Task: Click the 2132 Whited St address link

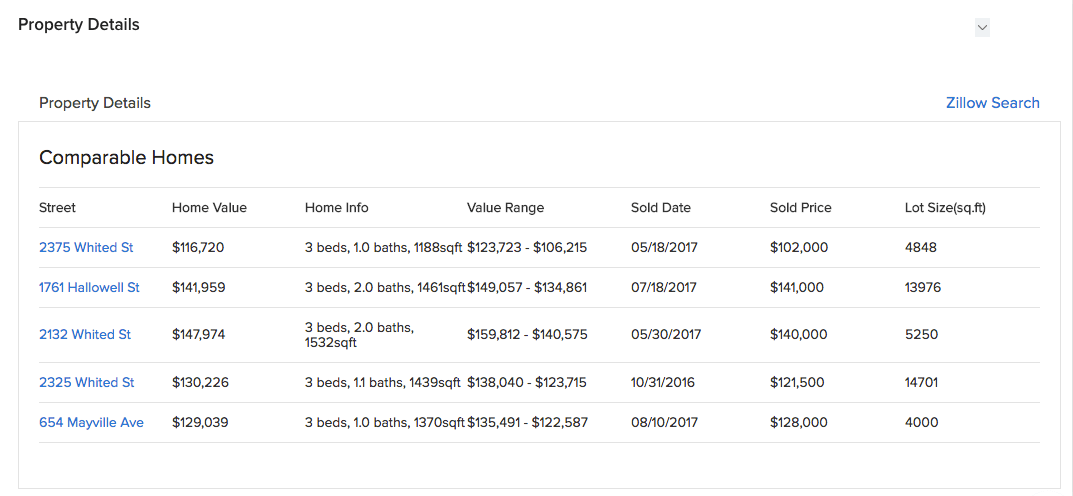Action: click(x=85, y=334)
